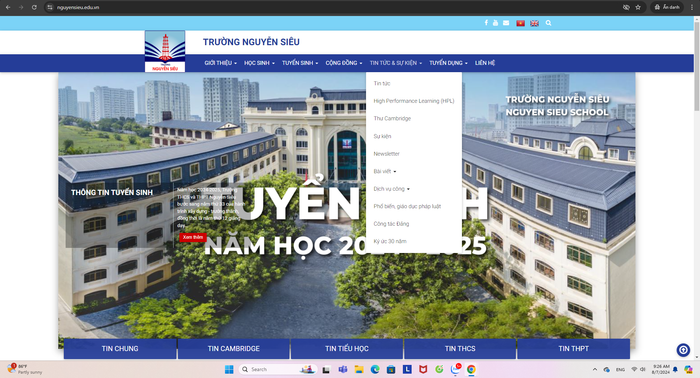
Task: Expand the TUYỂN SINH menu
Action: [300, 63]
